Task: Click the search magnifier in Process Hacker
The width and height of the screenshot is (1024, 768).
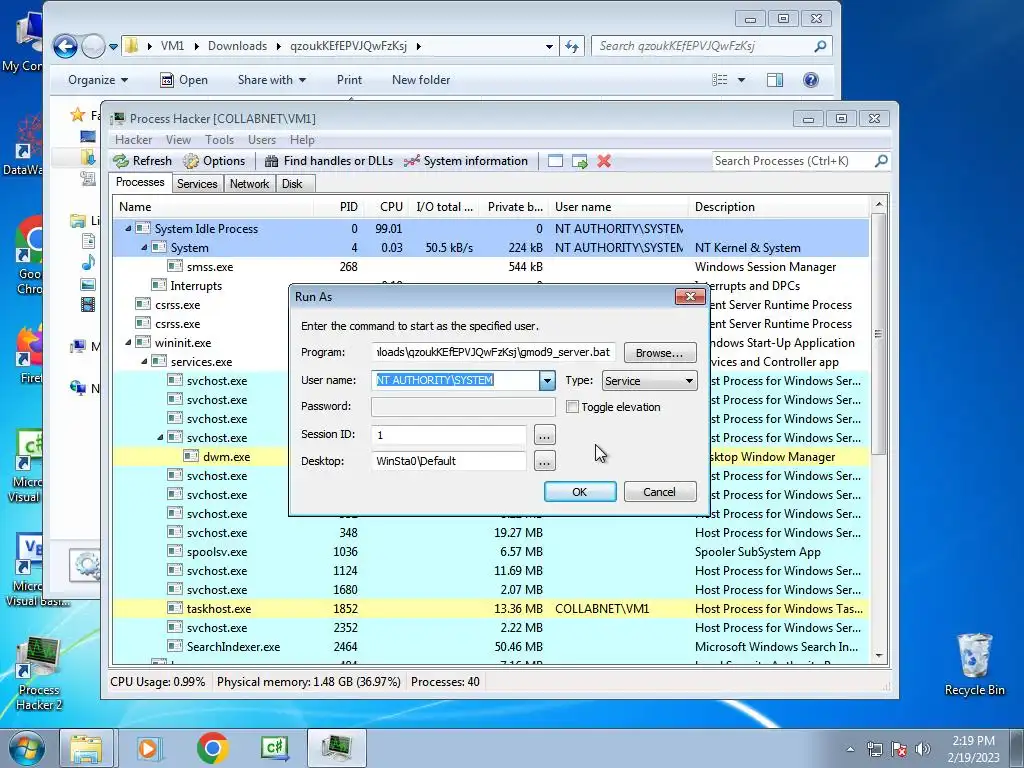Action: pos(881,161)
